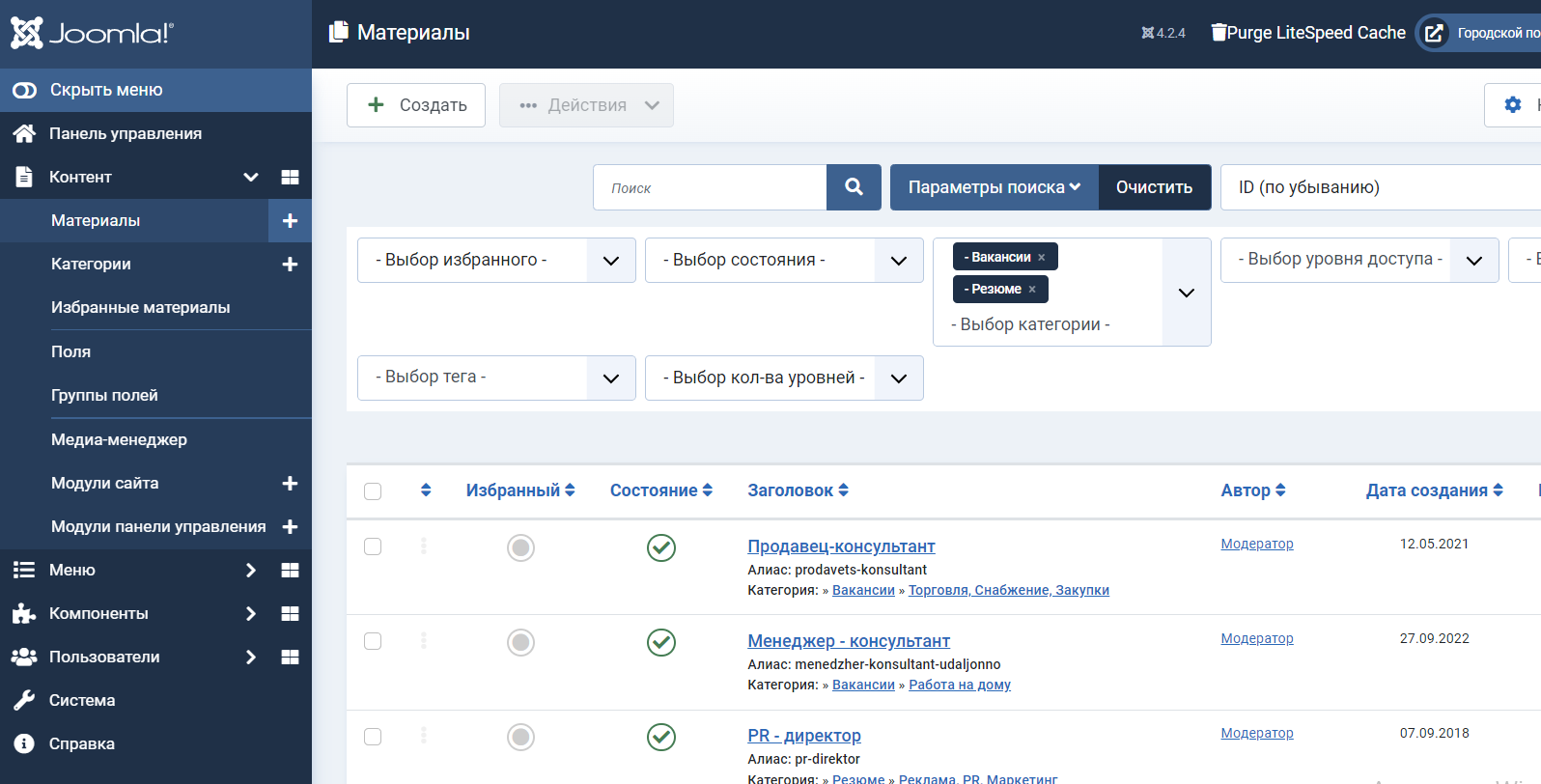This screenshot has width=1541, height=784.
Task: Click in the Поиск search field
Action: [x=710, y=187]
